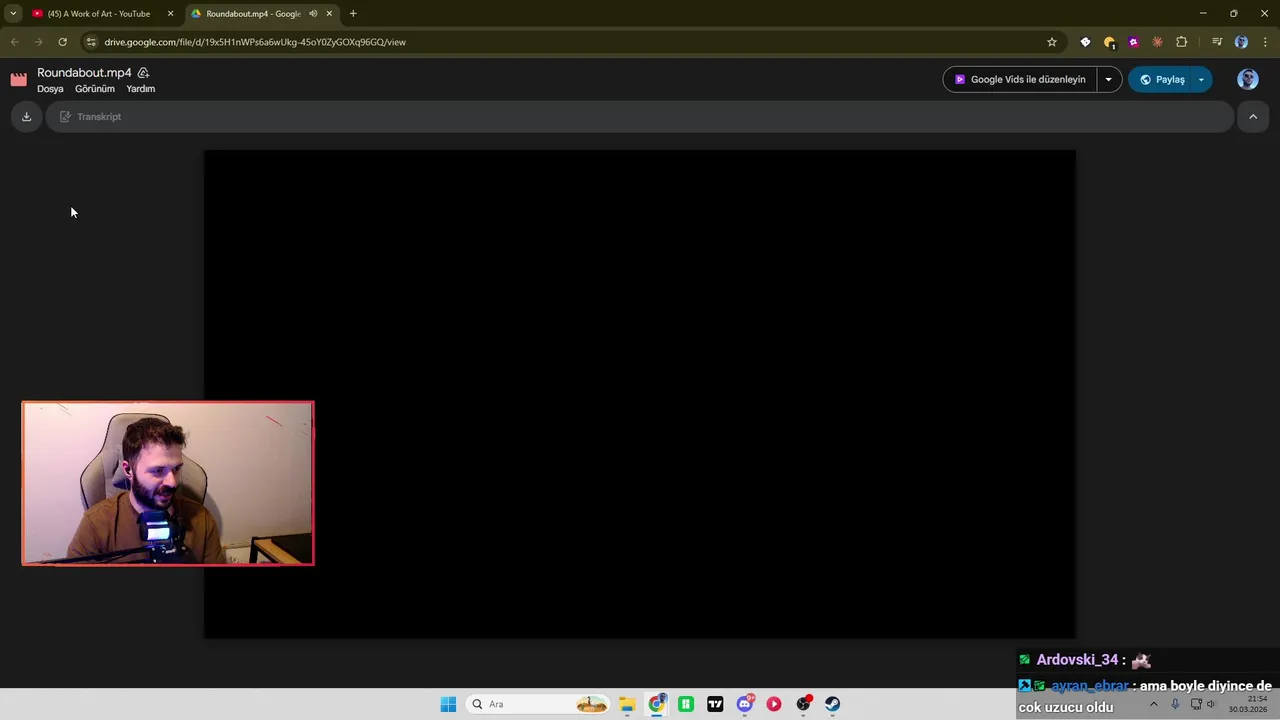
Task: Click the microphone tray icon
Action: pyautogui.click(x=1175, y=704)
